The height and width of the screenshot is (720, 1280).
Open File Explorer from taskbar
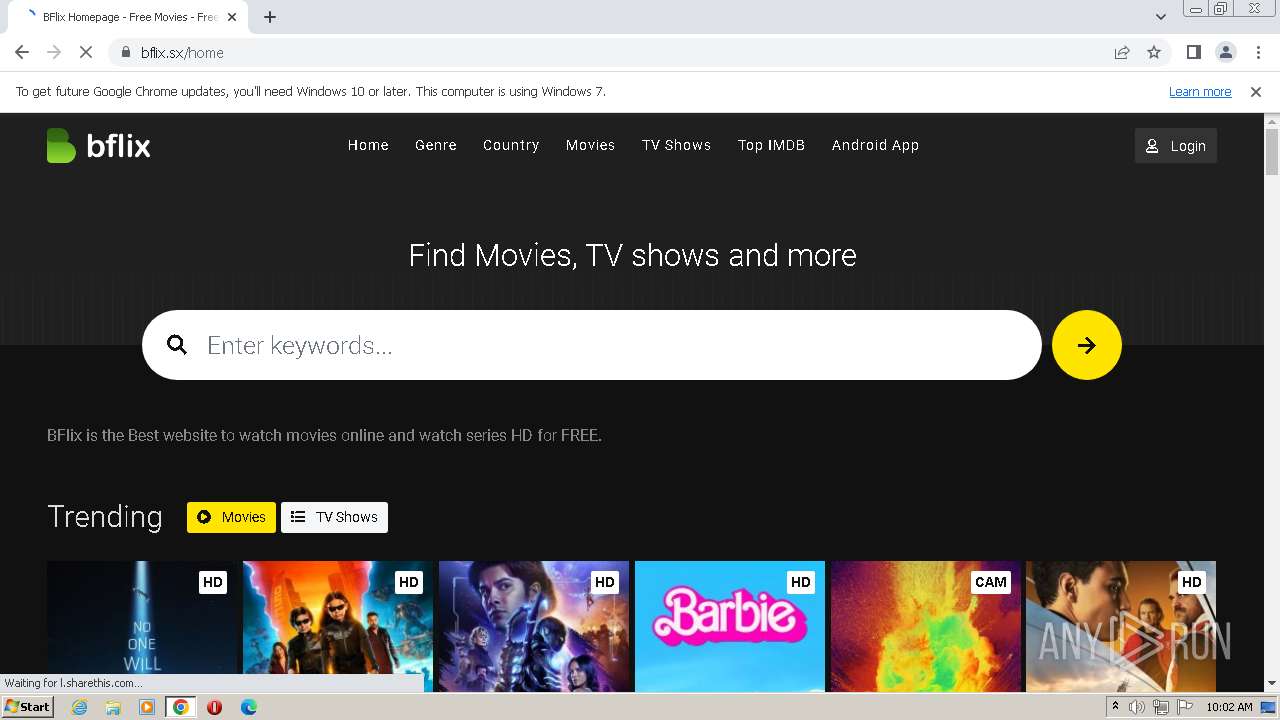[x=113, y=707]
